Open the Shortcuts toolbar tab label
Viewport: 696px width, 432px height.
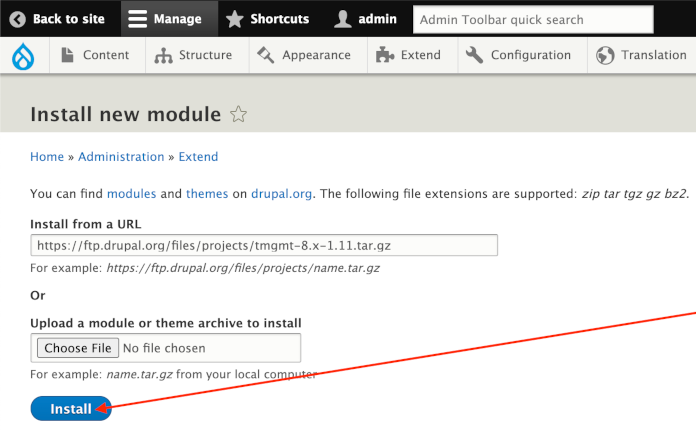click(280, 19)
